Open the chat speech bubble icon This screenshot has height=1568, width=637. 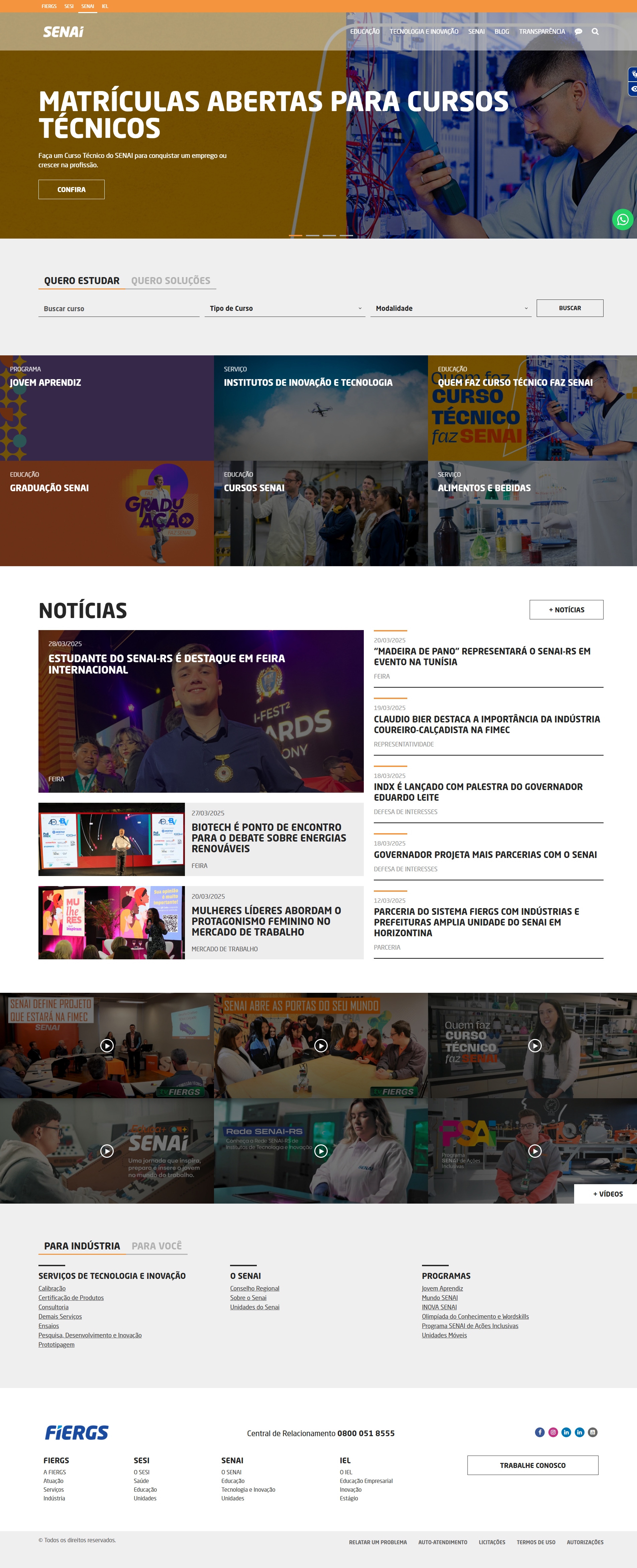578,32
